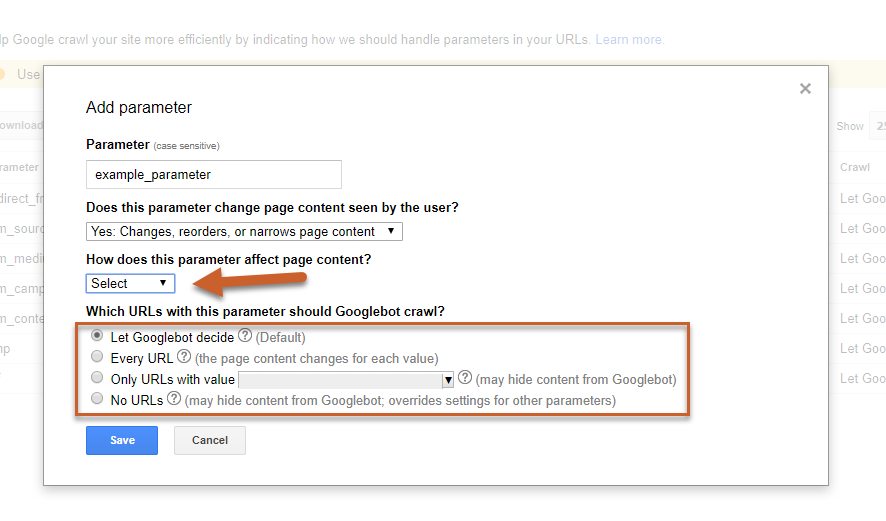Click the Download button behind the dialog
Screen dimensions: 886x521
pyautogui.click(x=21, y=125)
